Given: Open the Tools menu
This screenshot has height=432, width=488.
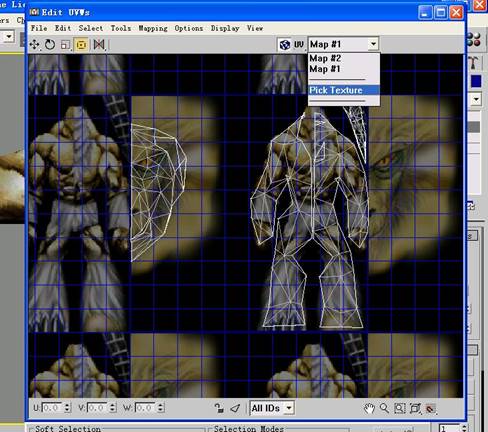Looking at the screenshot, I should pyautogui.click(x=121, y=28).
